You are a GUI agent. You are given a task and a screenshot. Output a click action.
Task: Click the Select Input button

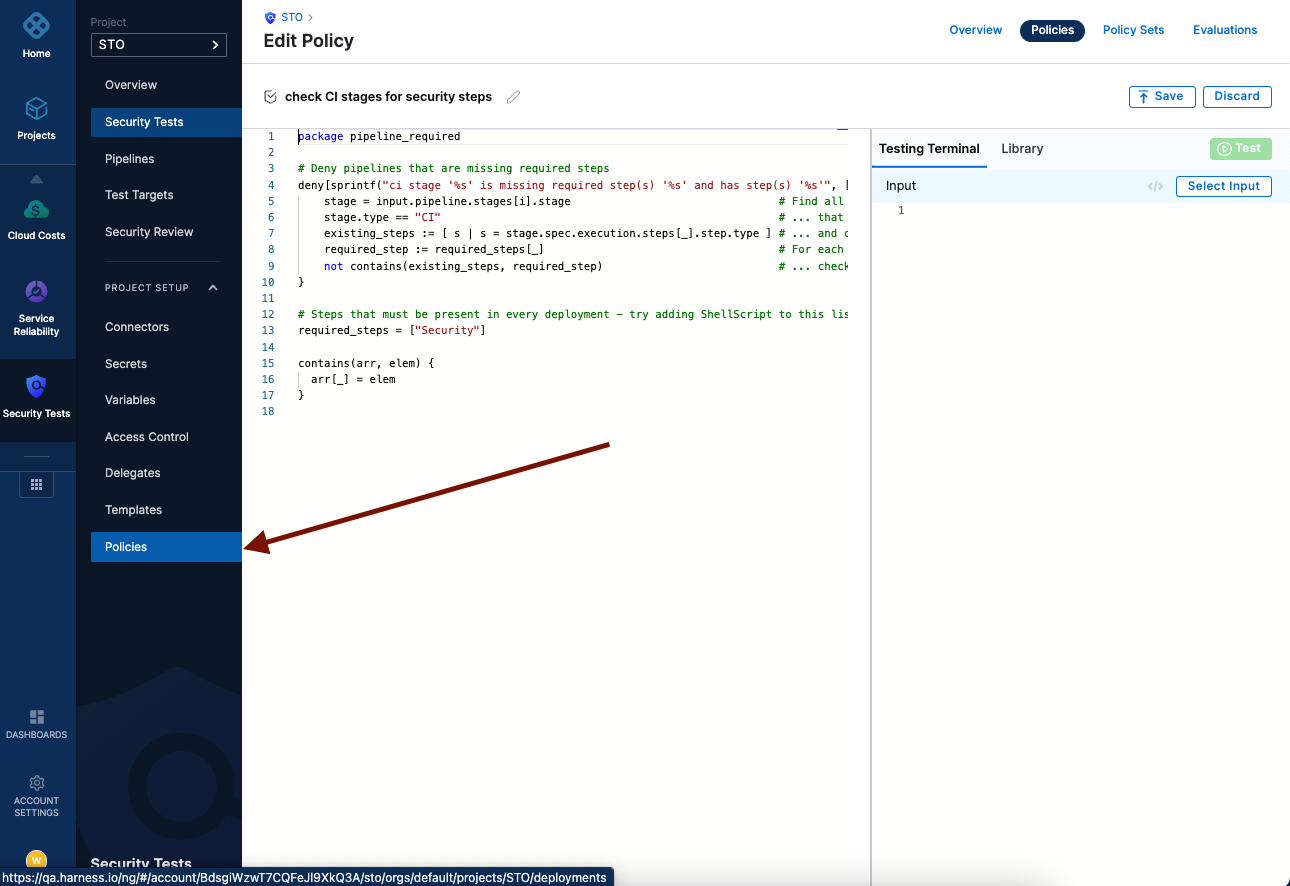tap(1223, 186)
